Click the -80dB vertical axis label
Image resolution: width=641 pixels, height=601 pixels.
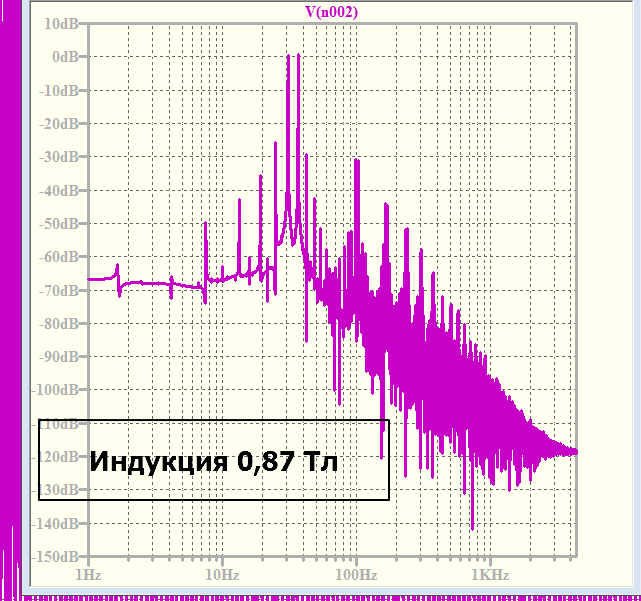[x=58, y=324]
